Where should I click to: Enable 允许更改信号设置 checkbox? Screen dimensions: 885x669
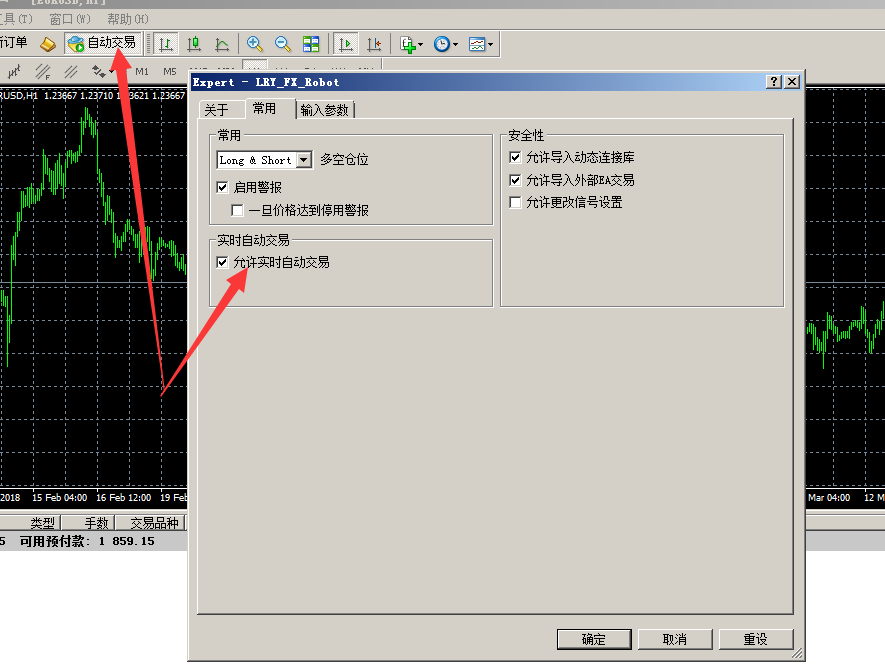pos(515,202)
